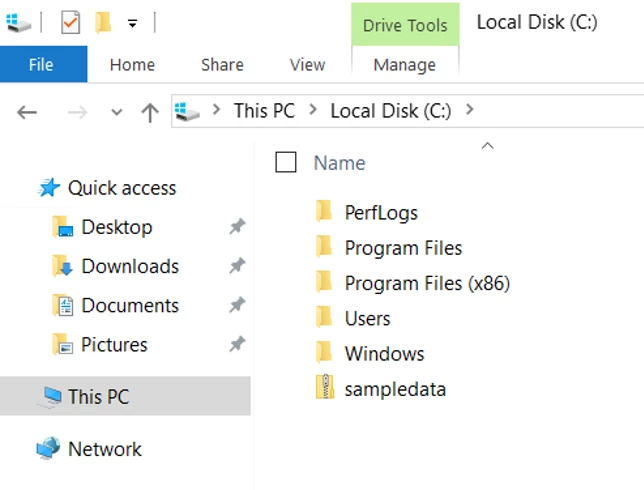This screenshot has width=644, height=490.
Task: Open Downloads from Quick access
Action: coord(130,266)
